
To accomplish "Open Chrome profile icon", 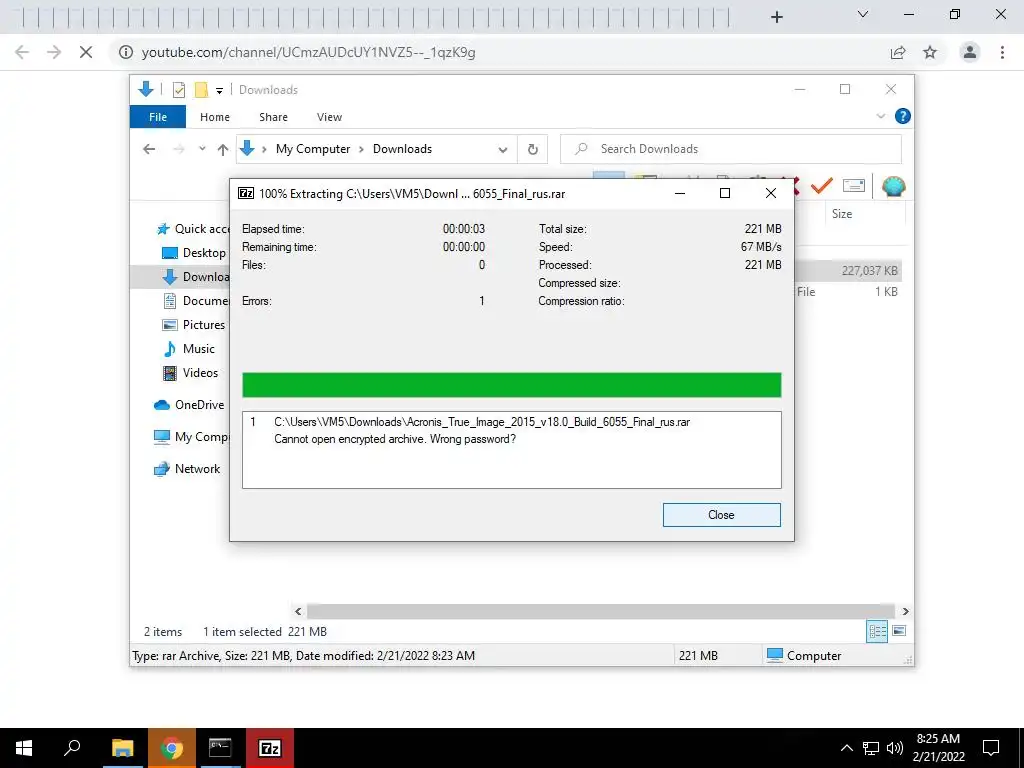I will coord(970,52).
